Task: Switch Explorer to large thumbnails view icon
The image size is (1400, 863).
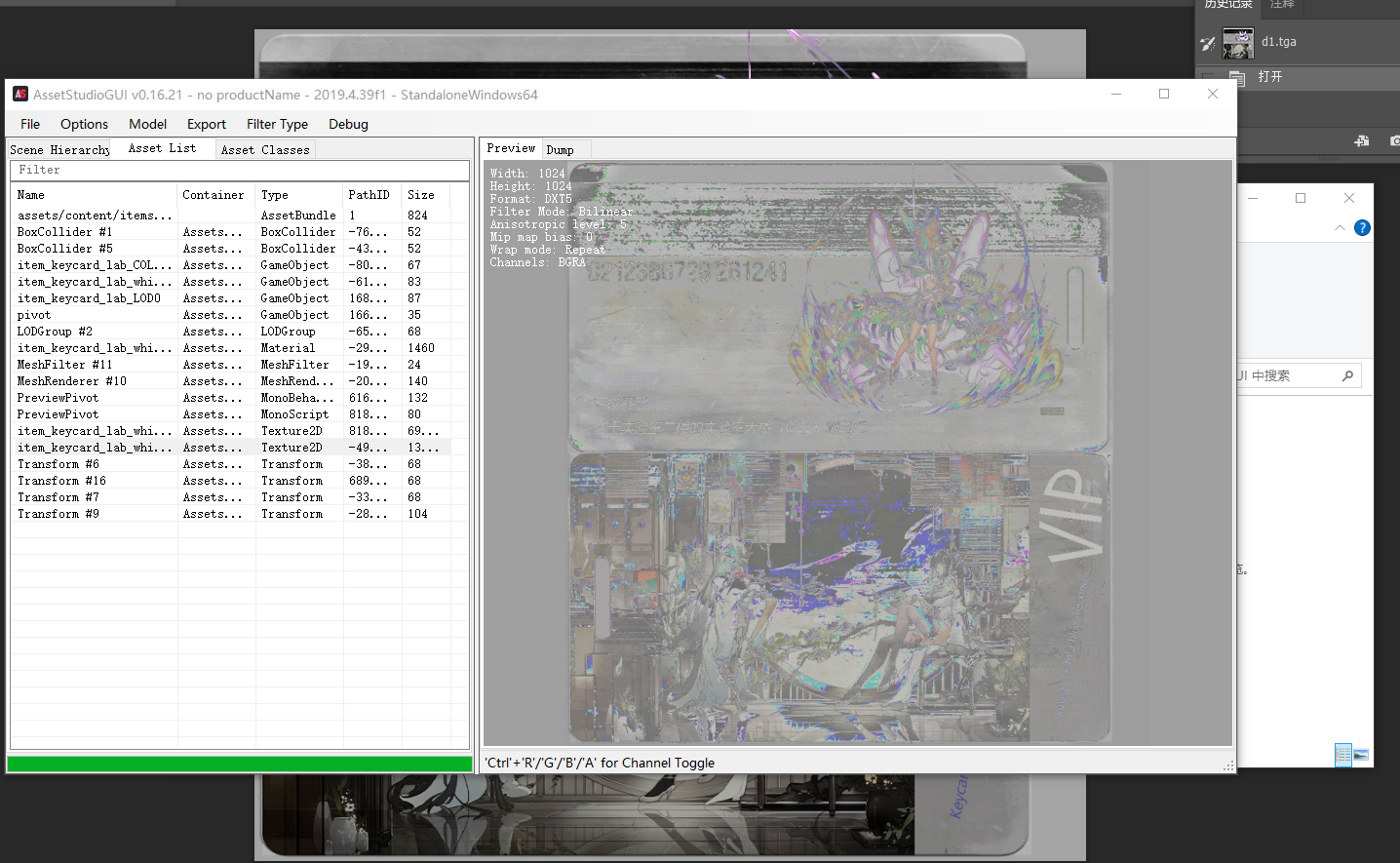Action: (x=1361, y=755)
